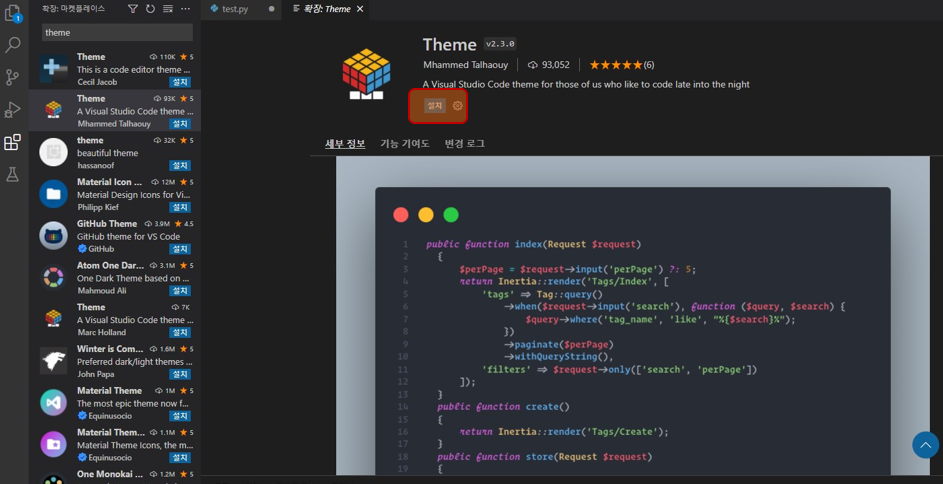The height and width of the screenshot is (484, 943).
Task: Install Mhammed Talhaouy's Theme from list
Action: click(x=180, y=124)
